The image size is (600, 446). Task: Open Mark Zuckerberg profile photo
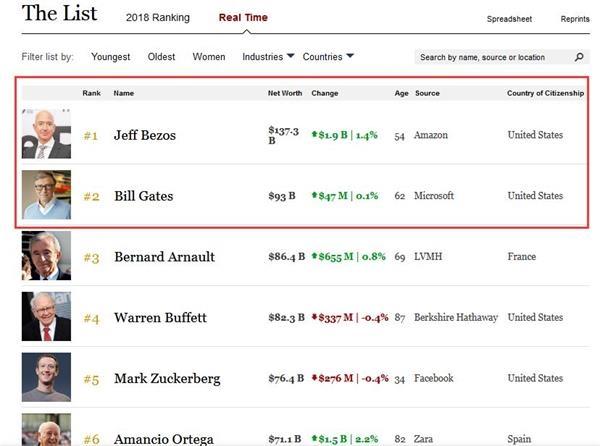[46, 378]
